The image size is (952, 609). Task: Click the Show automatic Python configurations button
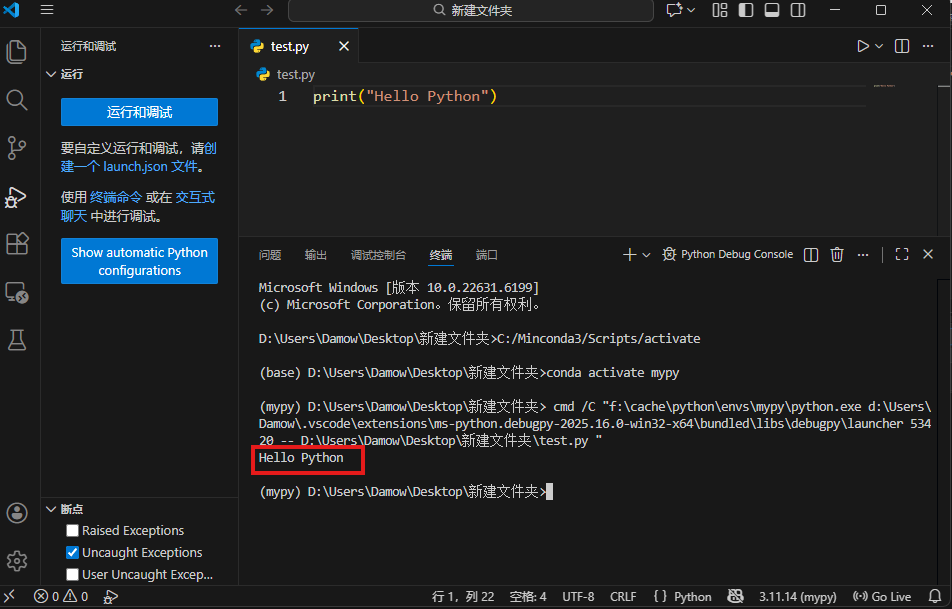pos(139,261)
